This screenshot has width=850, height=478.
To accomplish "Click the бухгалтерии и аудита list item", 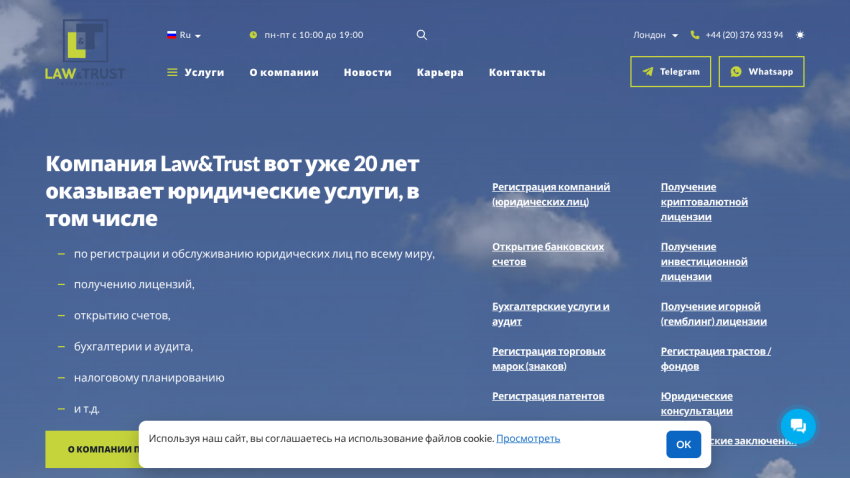I will tap(133, 346).
